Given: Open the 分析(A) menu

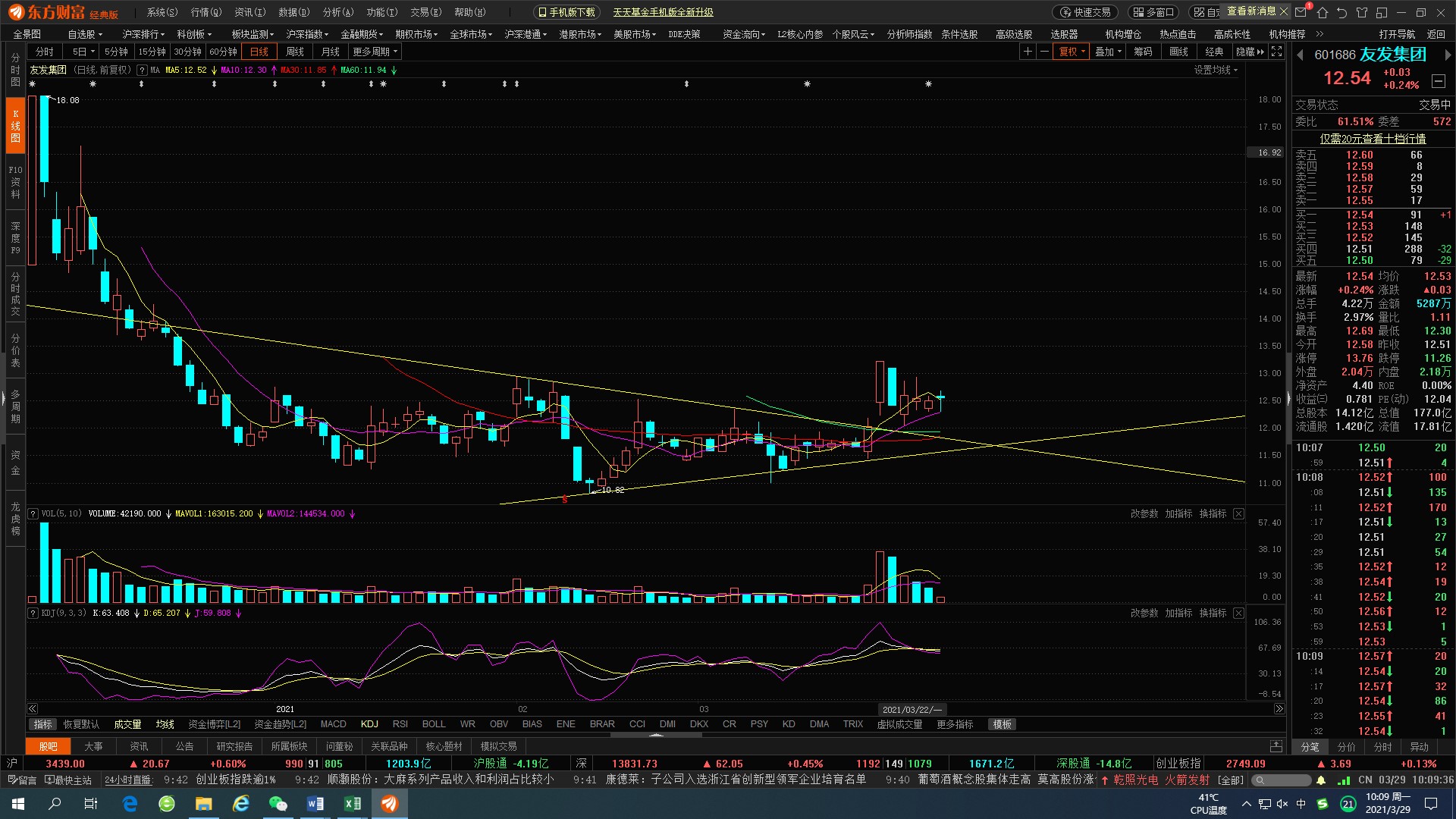Looking at the screenshot, I should (337, 12).
